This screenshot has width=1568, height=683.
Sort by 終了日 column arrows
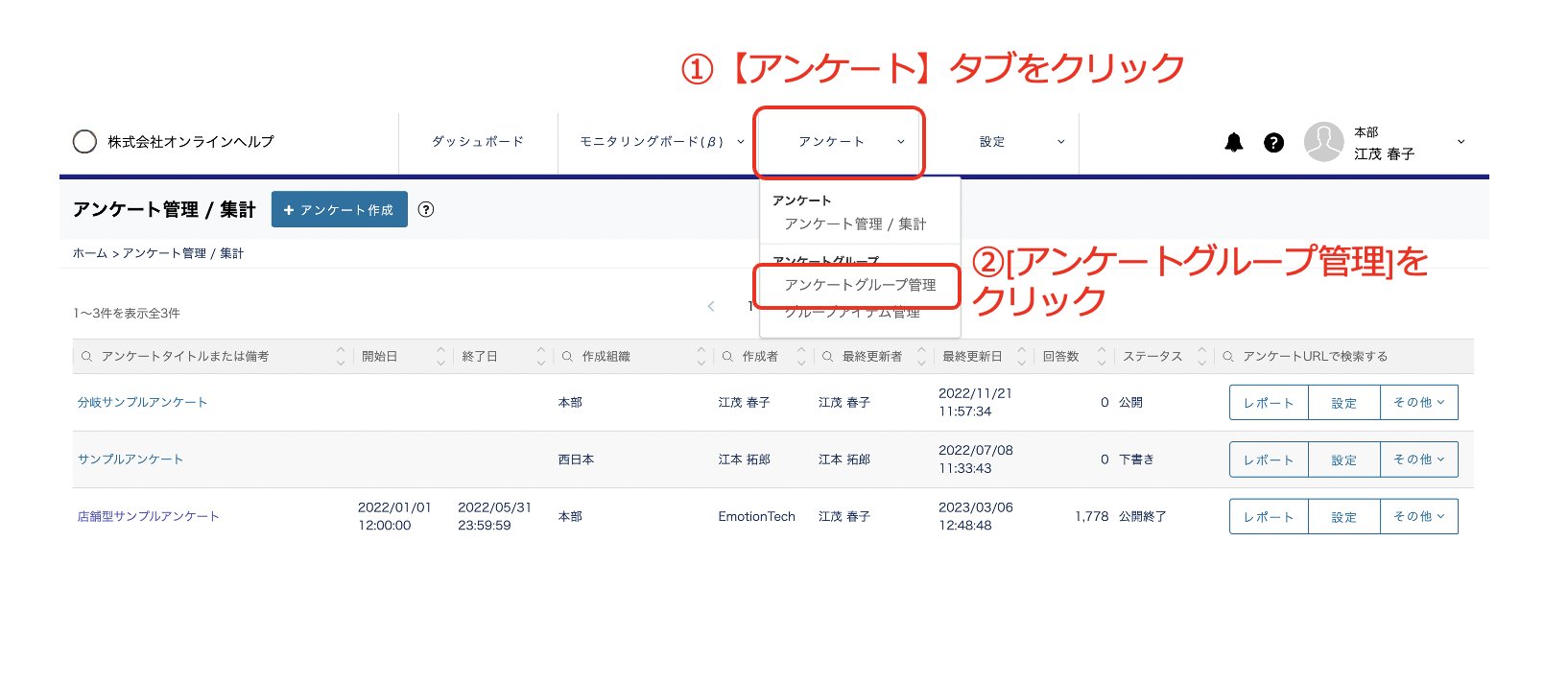(x=541, y=357)
